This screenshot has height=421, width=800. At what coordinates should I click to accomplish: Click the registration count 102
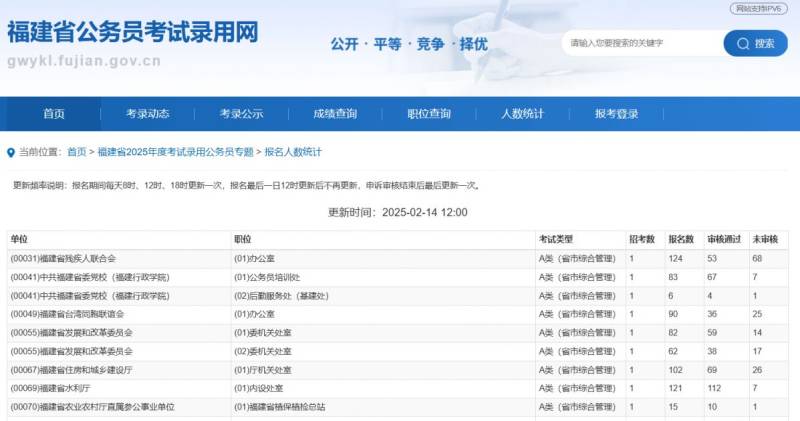pyautogui.click(x=676, y=370)
